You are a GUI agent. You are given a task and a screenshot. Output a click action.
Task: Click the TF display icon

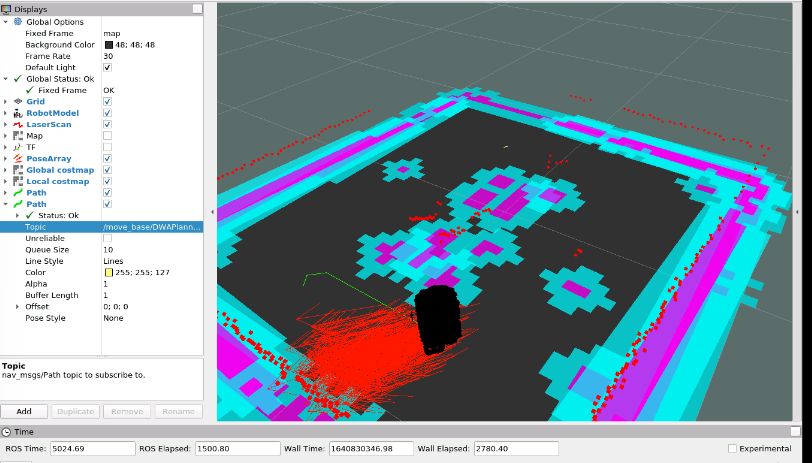(18, 147)
